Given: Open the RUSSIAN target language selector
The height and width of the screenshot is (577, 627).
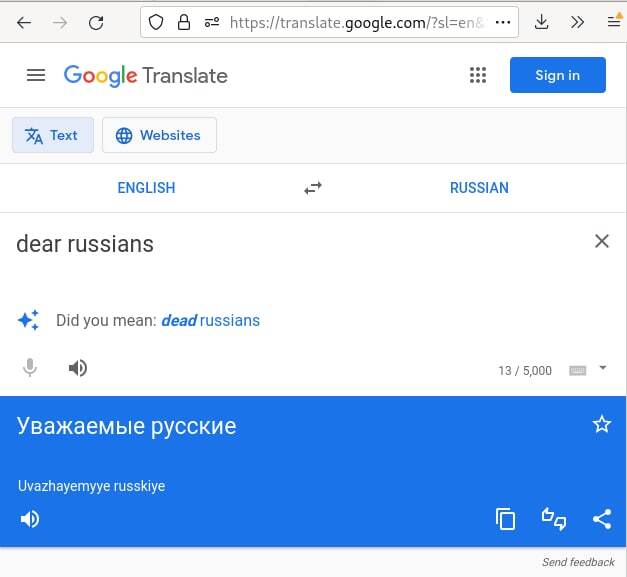Looking at the screenshot, I should pyautogui.click(x=479, y=188).
